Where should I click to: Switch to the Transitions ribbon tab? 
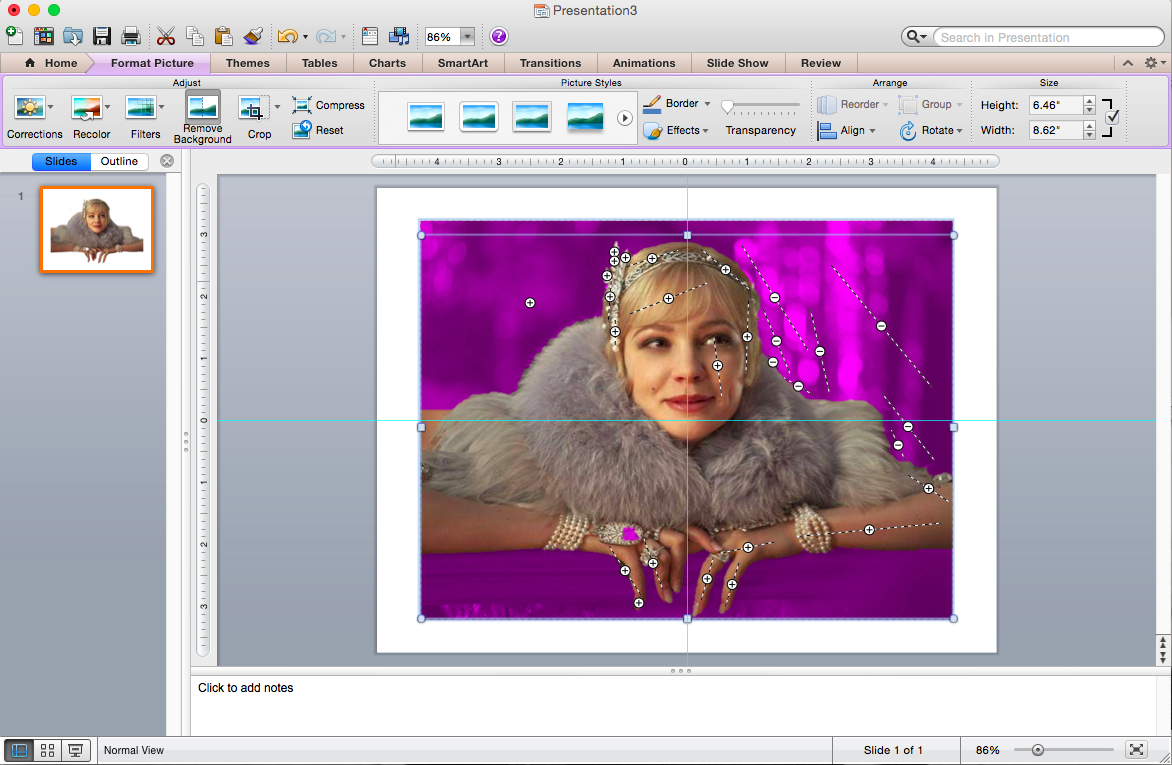tap(550, 63)
